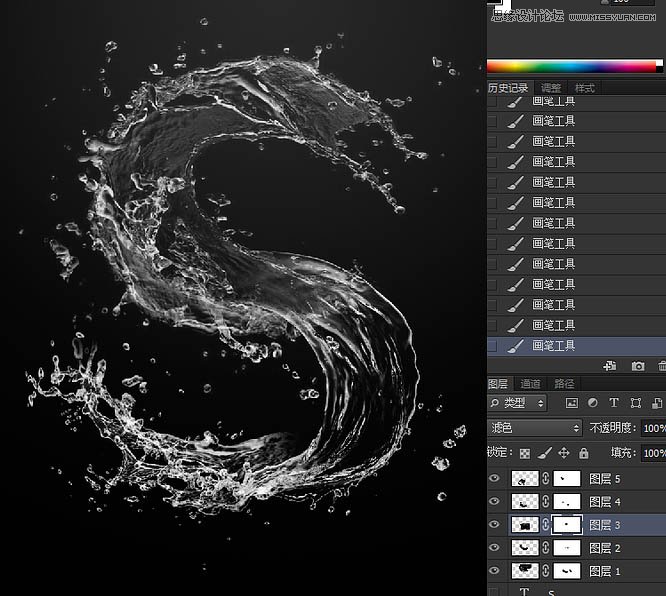Select 图层 3 layer thumbnail

pos(525,525)
